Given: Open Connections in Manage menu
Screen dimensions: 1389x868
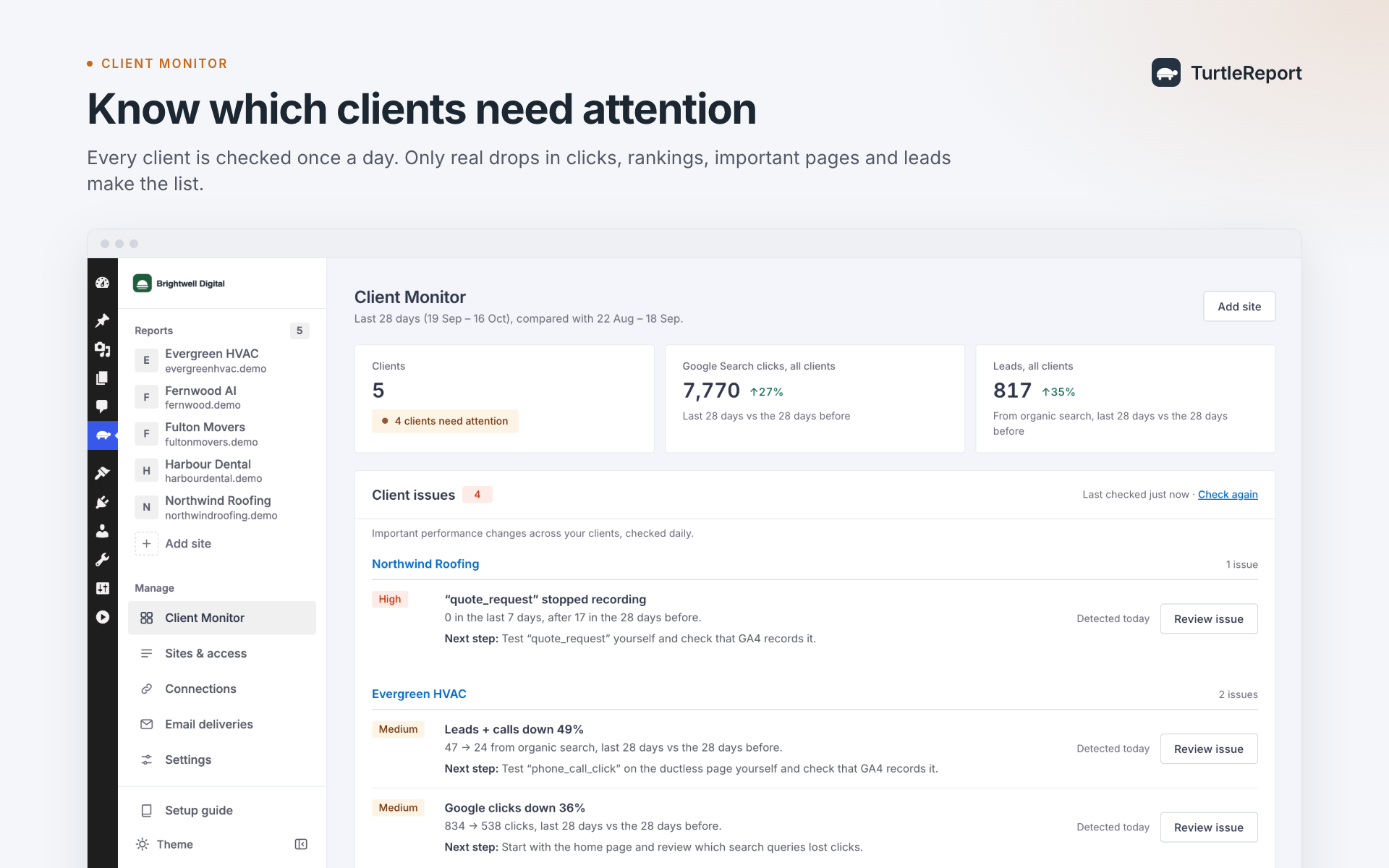Looking at the screenshot, I should pyautogui.click(x=222, y=689).
